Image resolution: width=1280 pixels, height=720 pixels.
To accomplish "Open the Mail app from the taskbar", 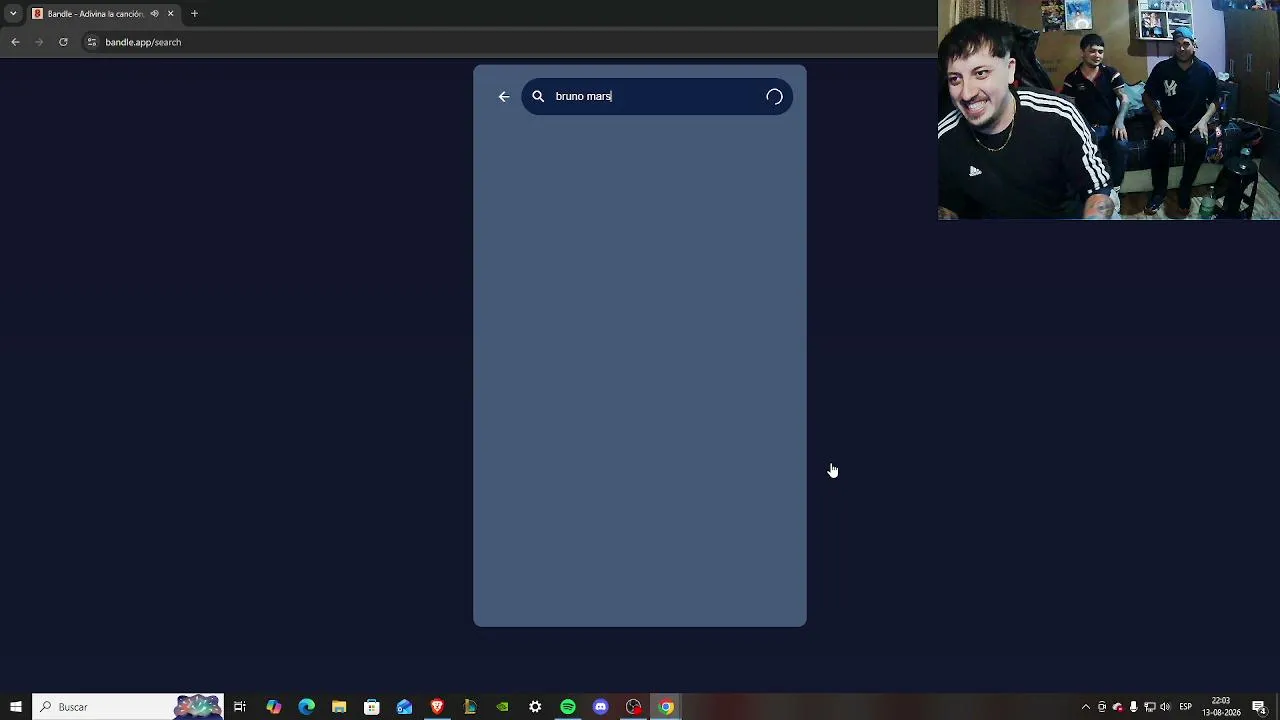I will 404,707.
